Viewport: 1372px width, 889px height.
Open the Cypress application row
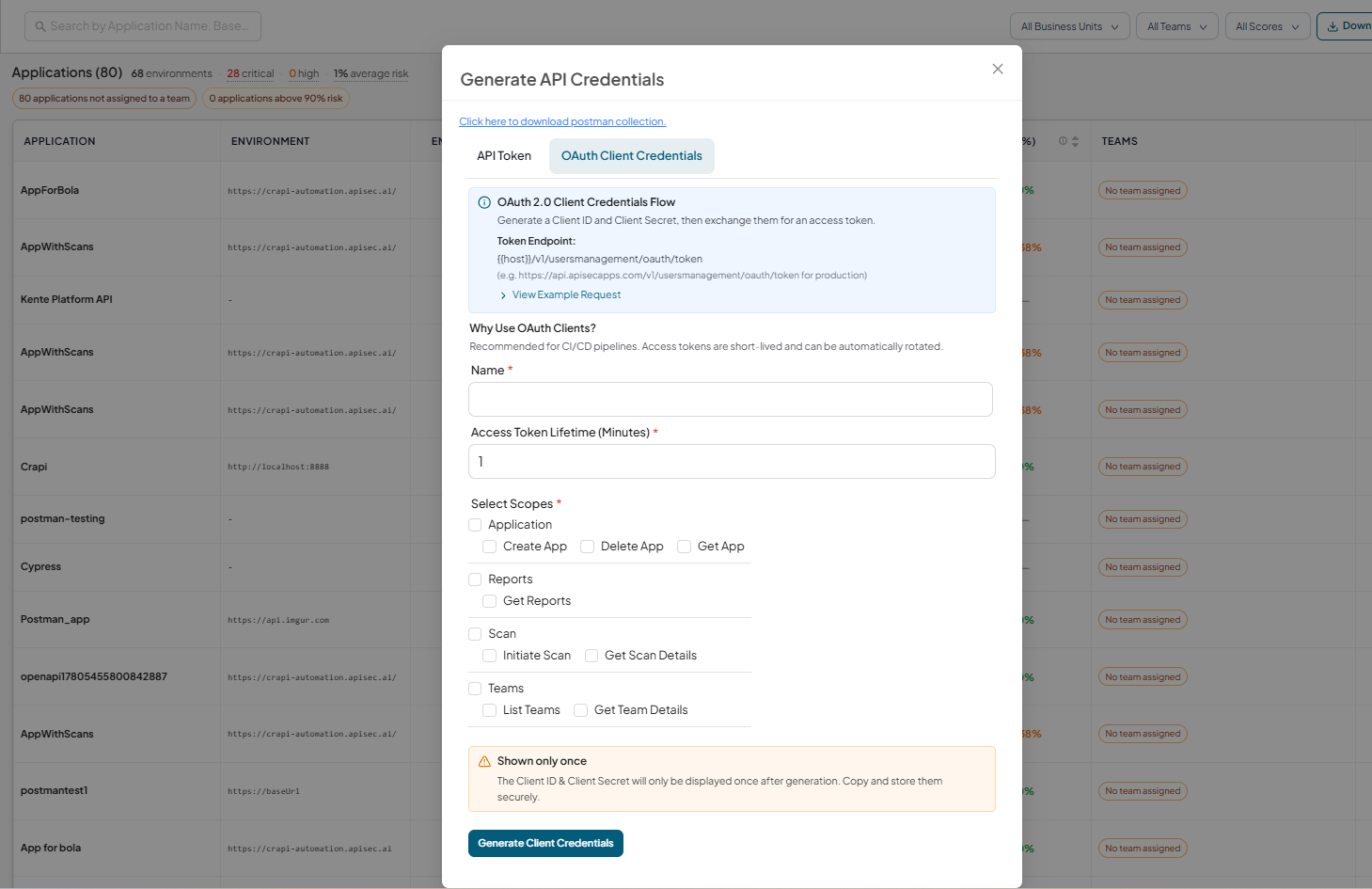[40, 566]
